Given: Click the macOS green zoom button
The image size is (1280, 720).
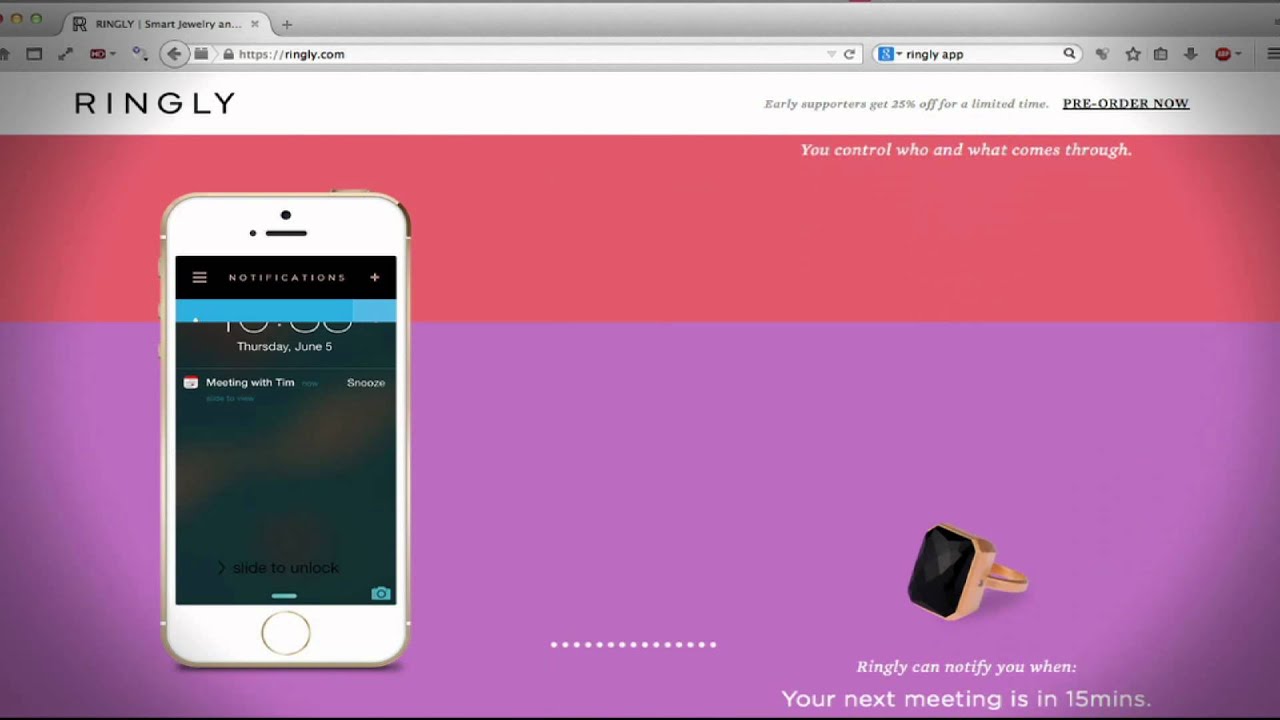Looking at the screenshot, I should pyautogui.click(x=36, y=19).
